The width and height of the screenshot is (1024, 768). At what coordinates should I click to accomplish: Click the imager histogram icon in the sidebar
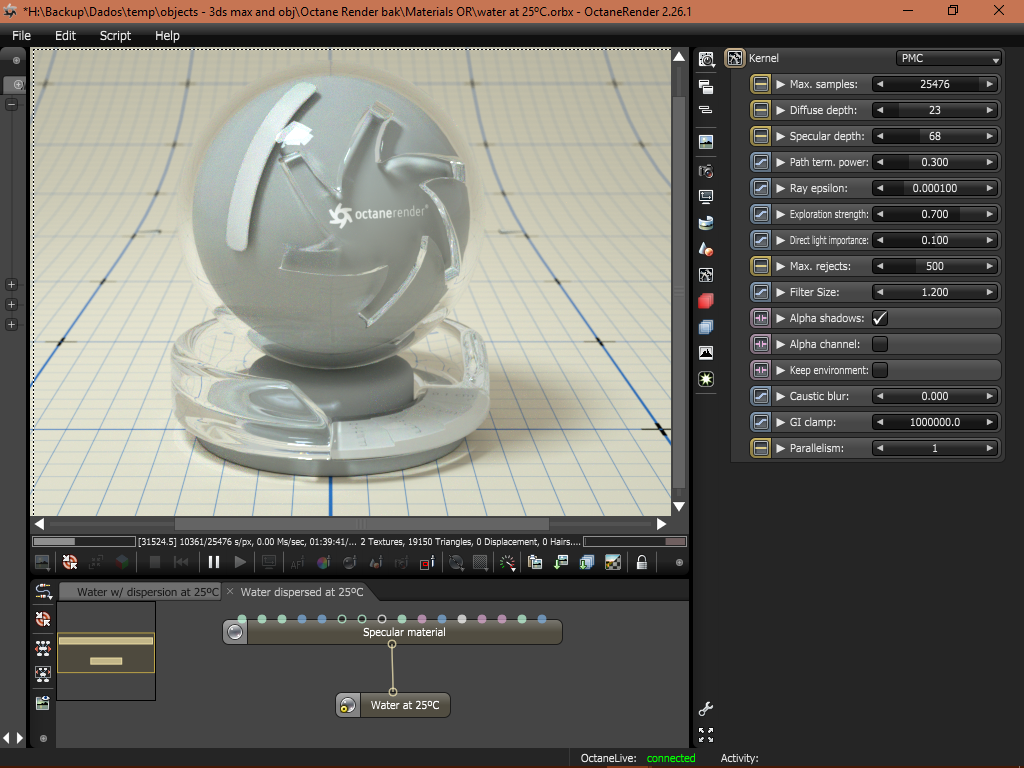tap(706, 353)
